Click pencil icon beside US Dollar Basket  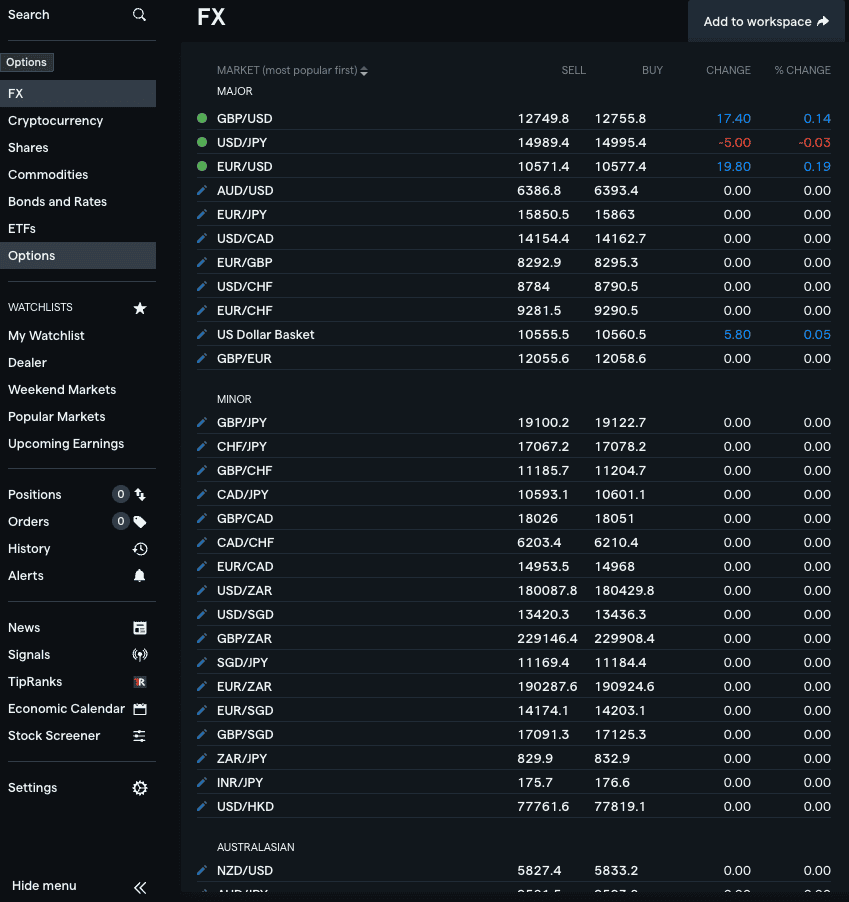click(202, 334)
